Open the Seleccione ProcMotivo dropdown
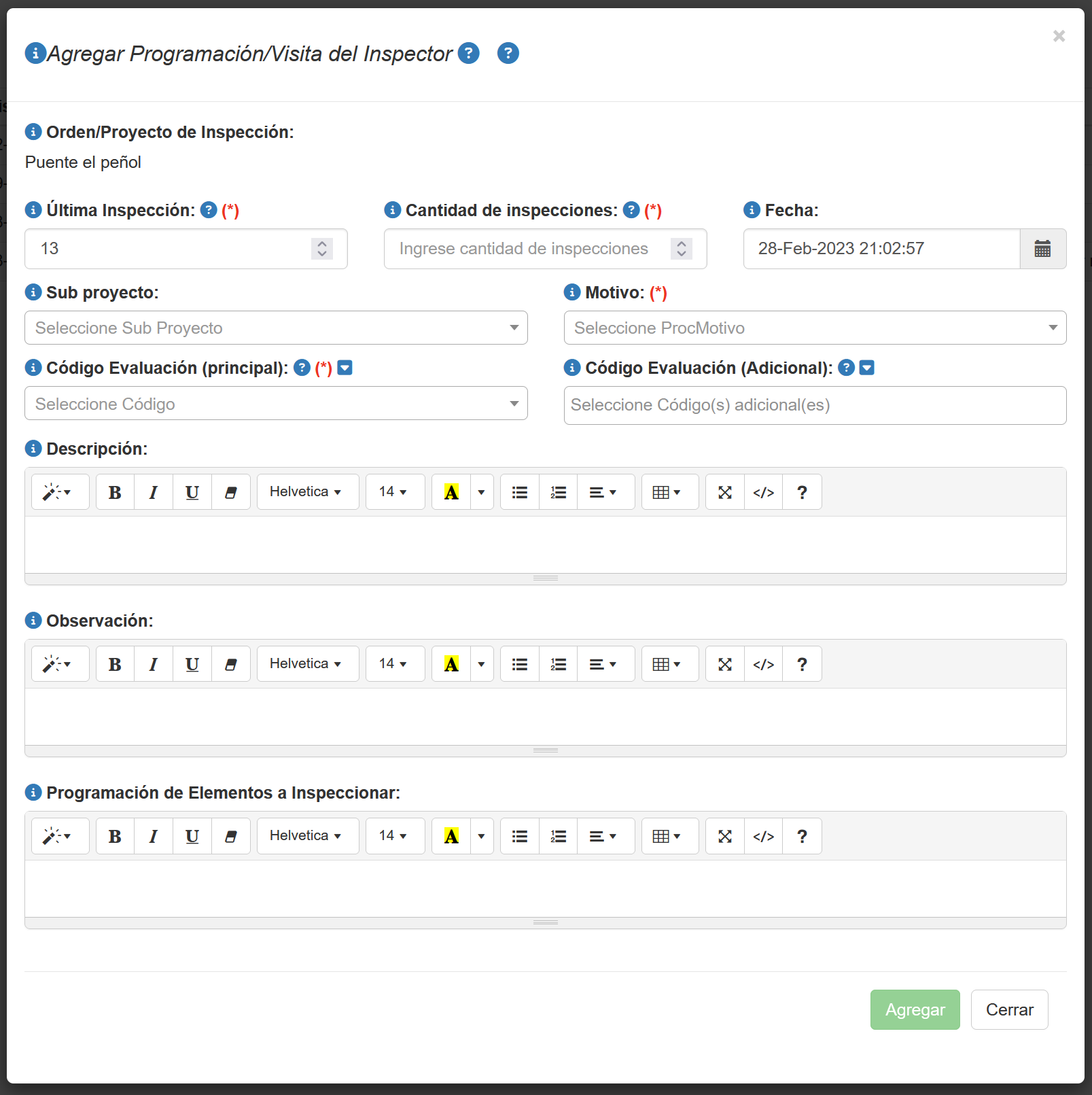 (815, 328)
